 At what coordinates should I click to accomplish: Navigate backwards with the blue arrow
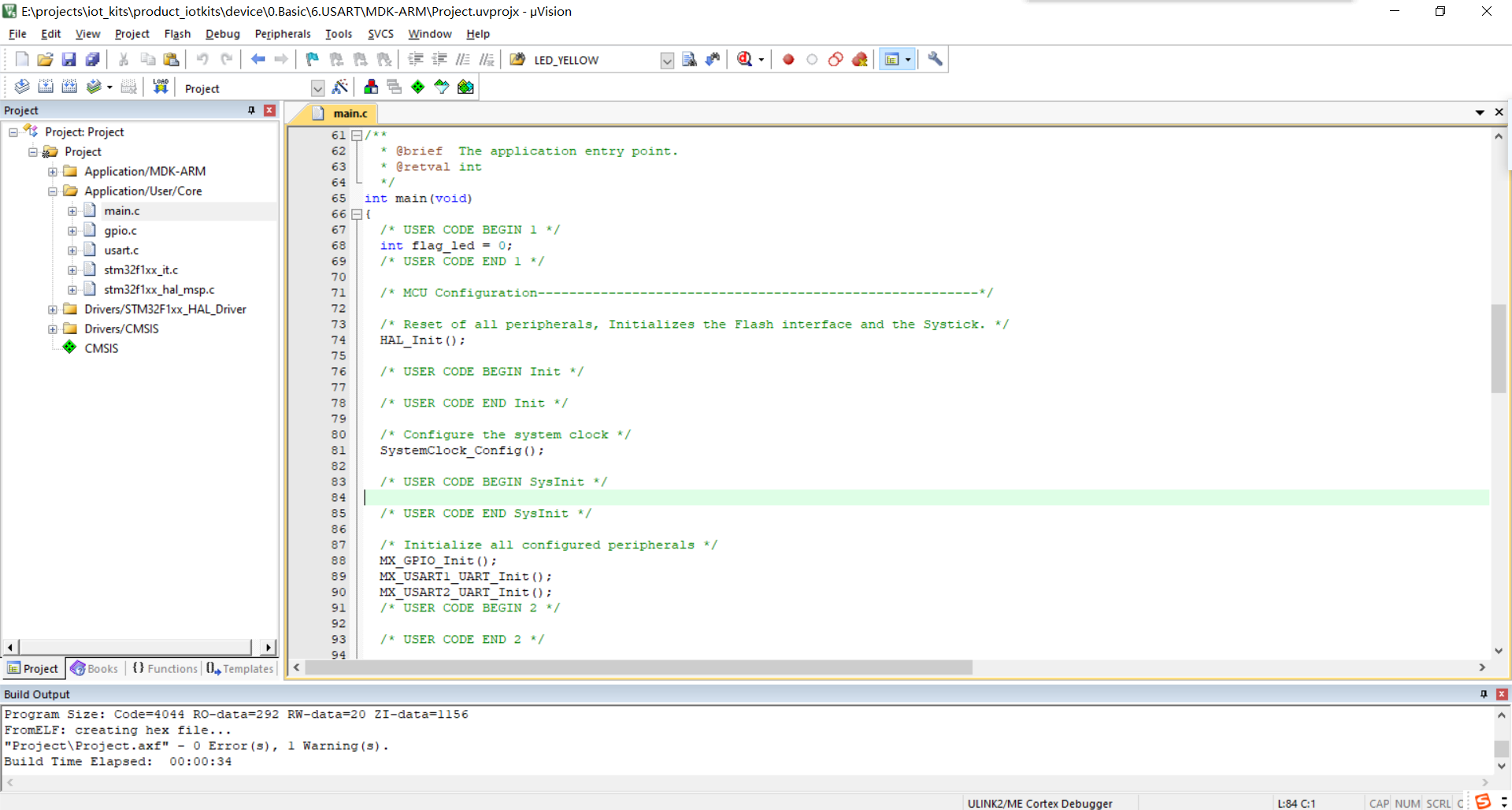(258, 59)
